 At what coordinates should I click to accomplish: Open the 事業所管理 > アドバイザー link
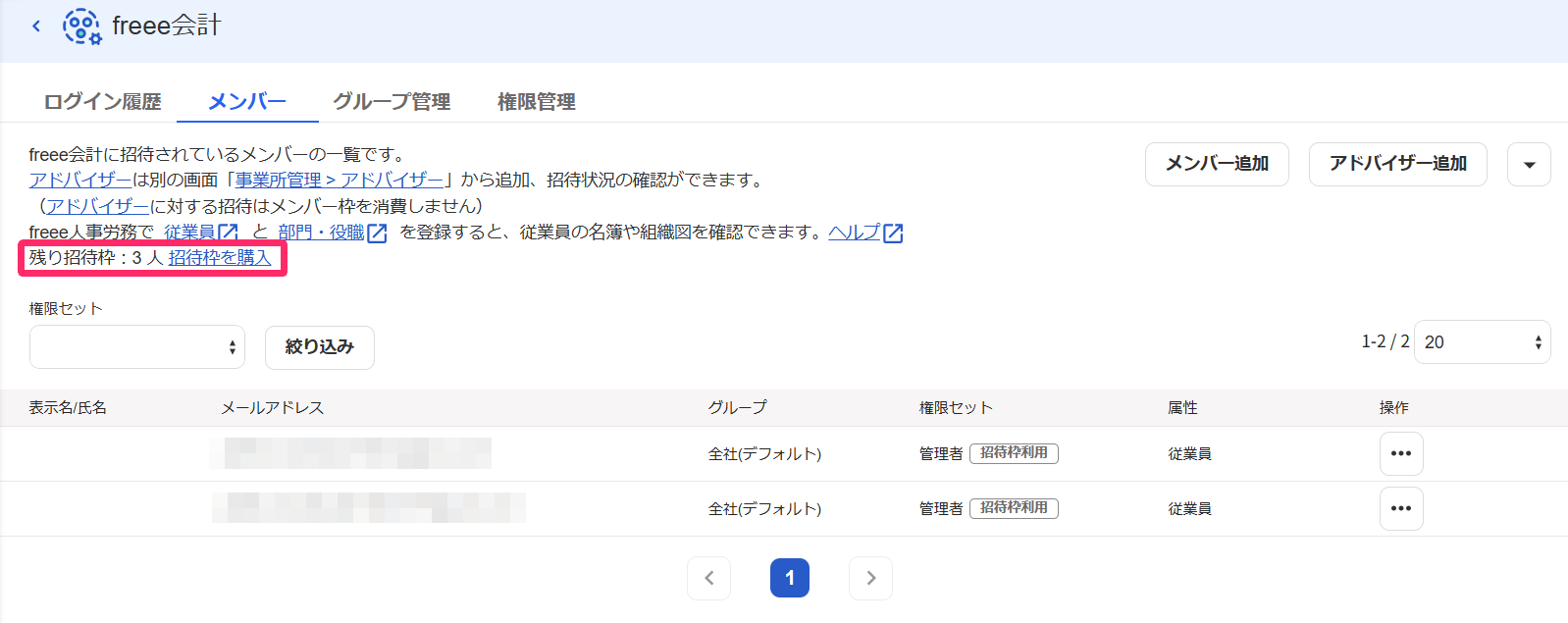pos(340,181)
